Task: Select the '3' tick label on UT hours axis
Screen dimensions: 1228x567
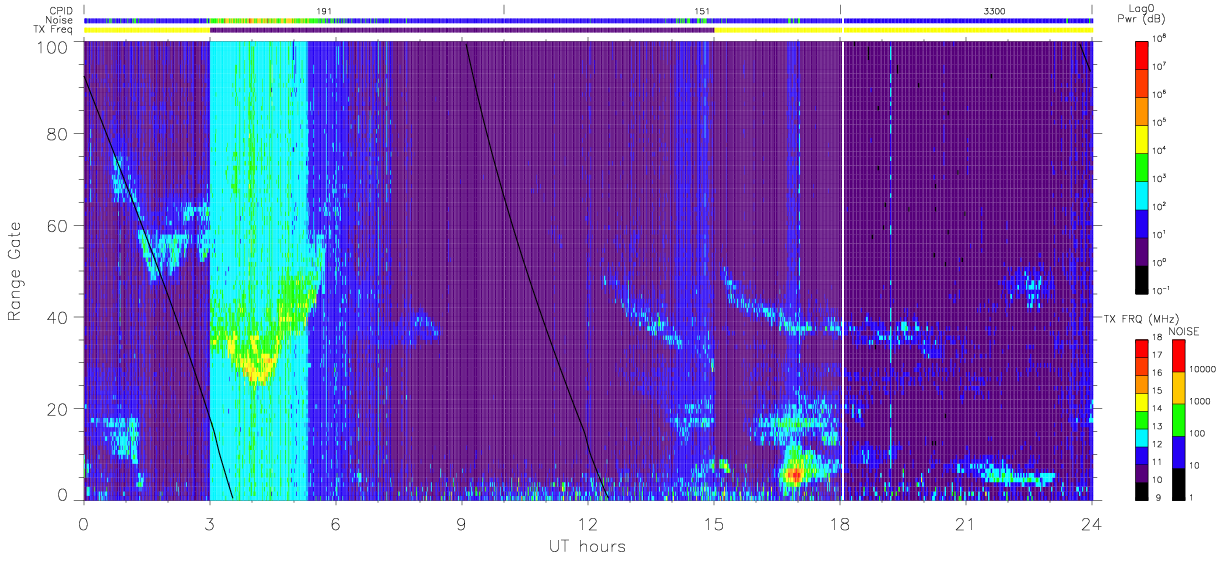Action: click(x=210, y=524)
